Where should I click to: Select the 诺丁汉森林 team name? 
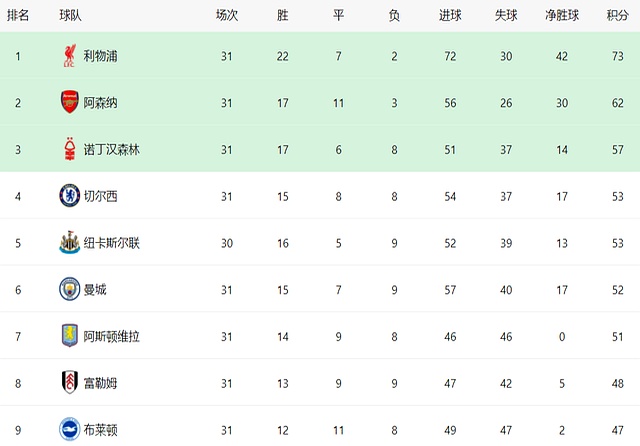pyautogui.click(x=112, y=150)
